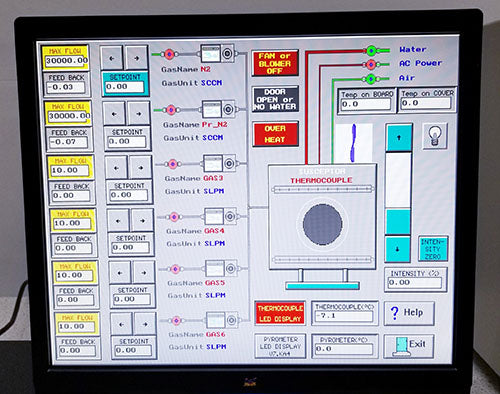Image resolution: width=500 pixels, height=394 pixels.
Task: Select PYROMETER LED DISPLAY button
Action: (280, 346)
